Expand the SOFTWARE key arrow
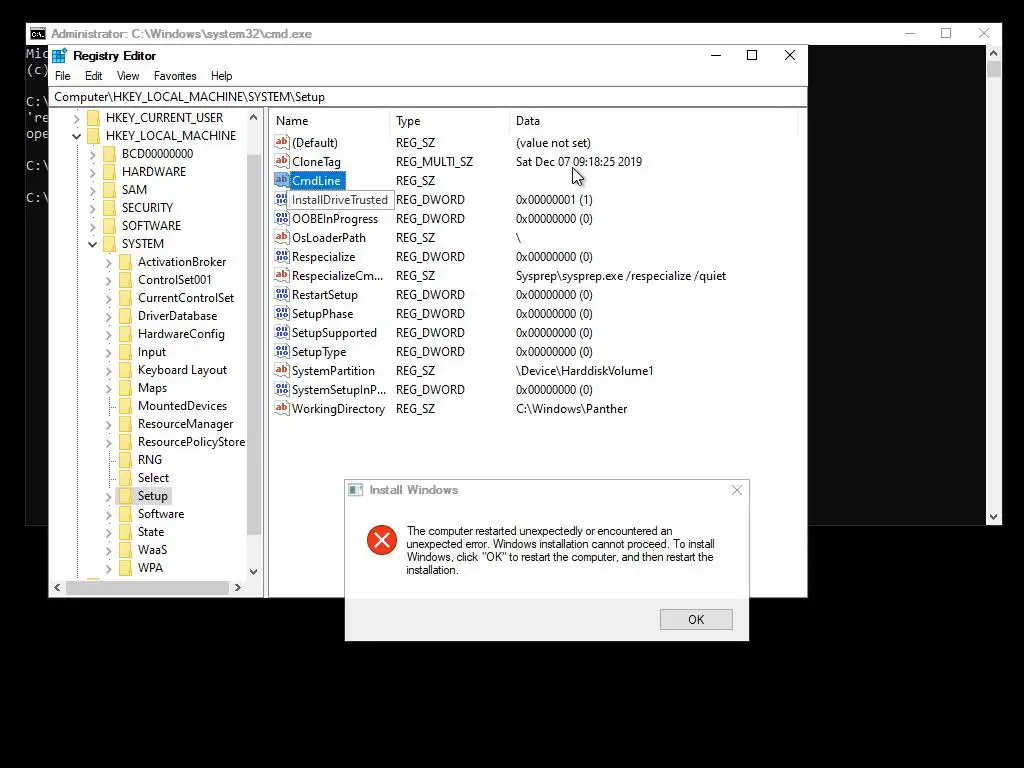Screen dimensions: 1024x768 pos(93,227)
